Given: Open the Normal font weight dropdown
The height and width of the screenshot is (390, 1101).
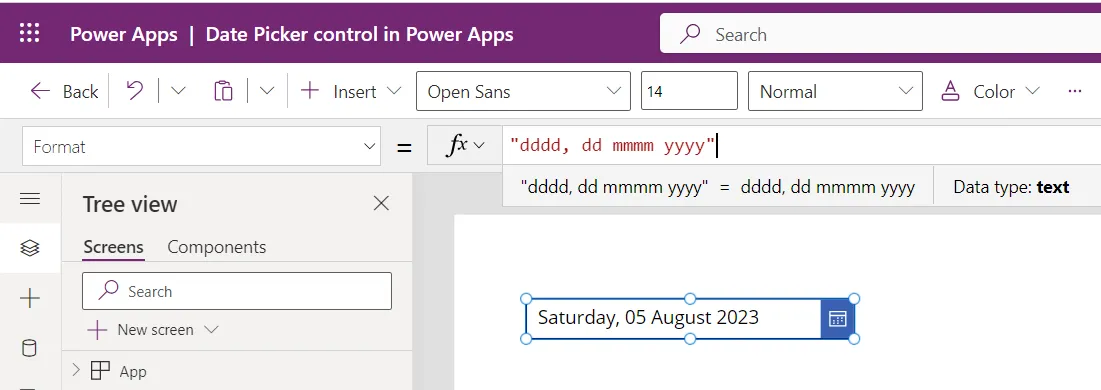Looking at the screenshot, I should coord(835,91).
